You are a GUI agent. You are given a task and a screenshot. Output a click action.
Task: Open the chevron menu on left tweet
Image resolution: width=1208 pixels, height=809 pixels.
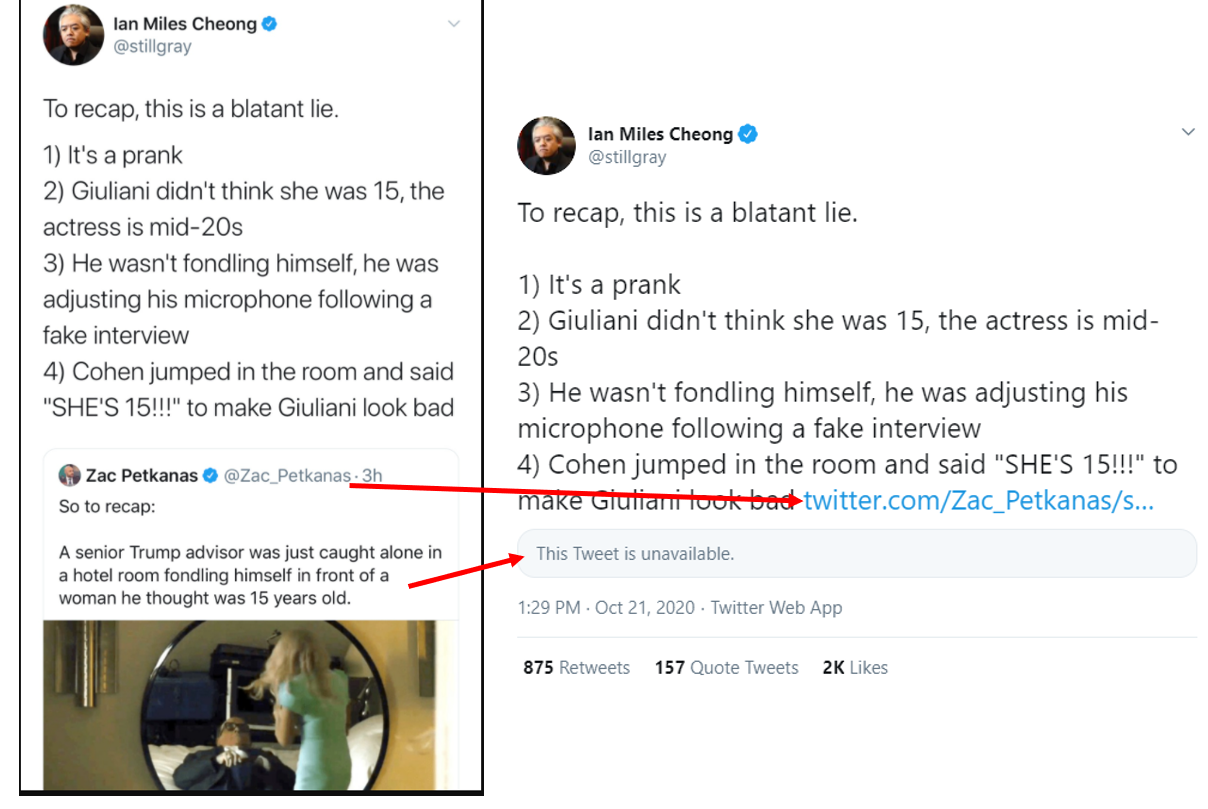pyautogui.click(x=454, y=23)
